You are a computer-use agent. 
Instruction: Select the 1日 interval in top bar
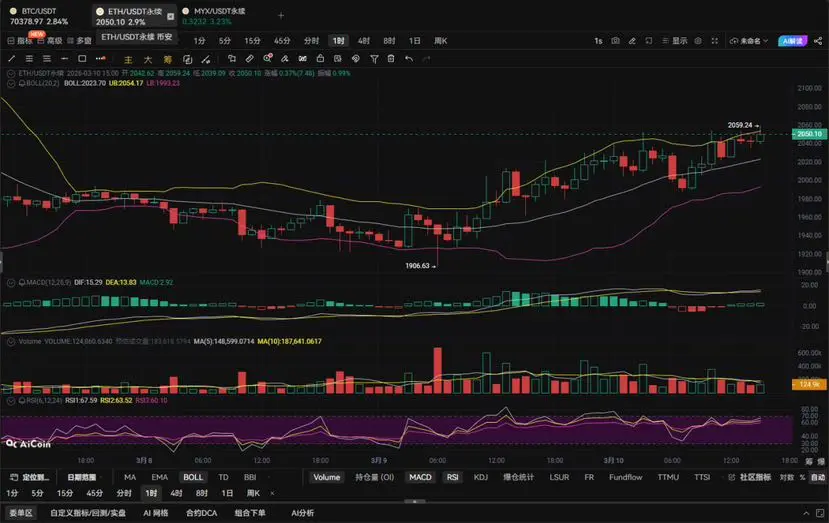[x=414, y=41]
